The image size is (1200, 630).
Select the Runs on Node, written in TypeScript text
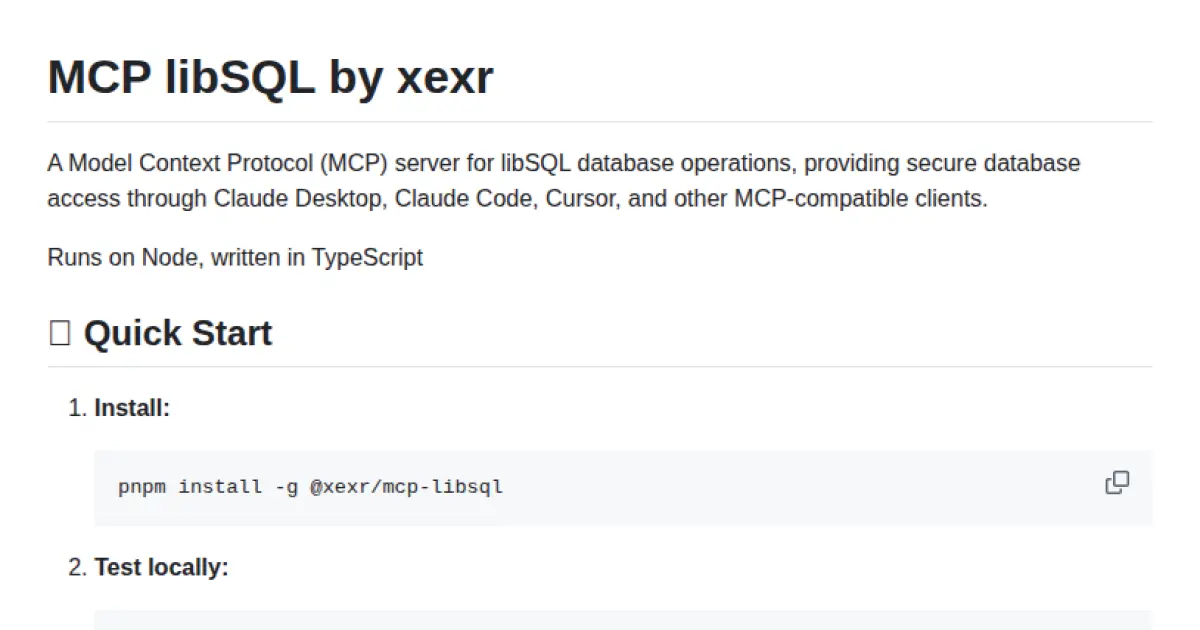click(234, 257)
